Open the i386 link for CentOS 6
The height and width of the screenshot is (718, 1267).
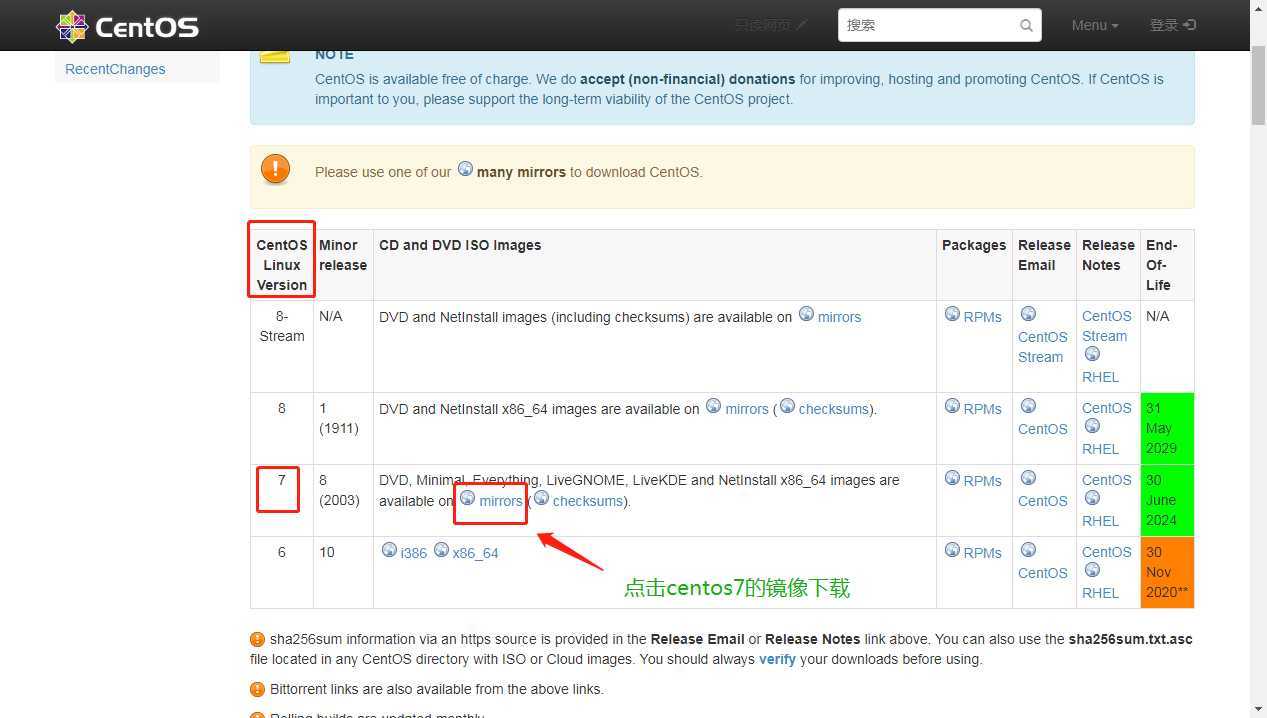pos(414,553)
